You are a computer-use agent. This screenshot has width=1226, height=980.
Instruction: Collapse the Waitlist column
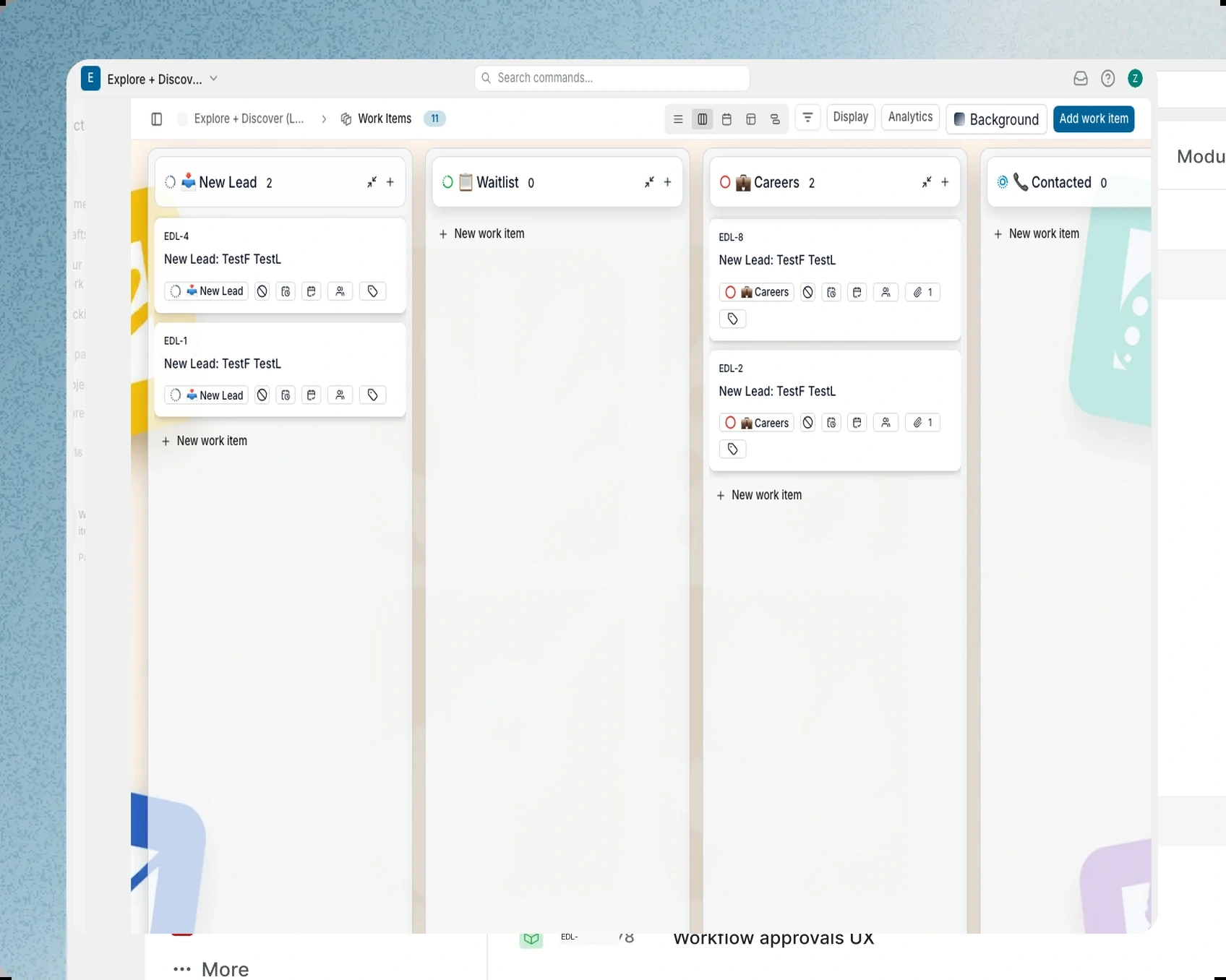[x=649, y=182]
